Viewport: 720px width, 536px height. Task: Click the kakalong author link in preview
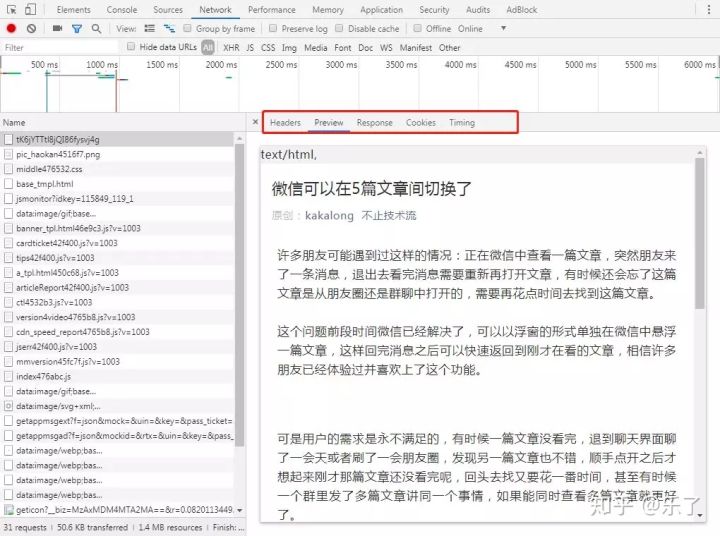[x=329, y=215]
